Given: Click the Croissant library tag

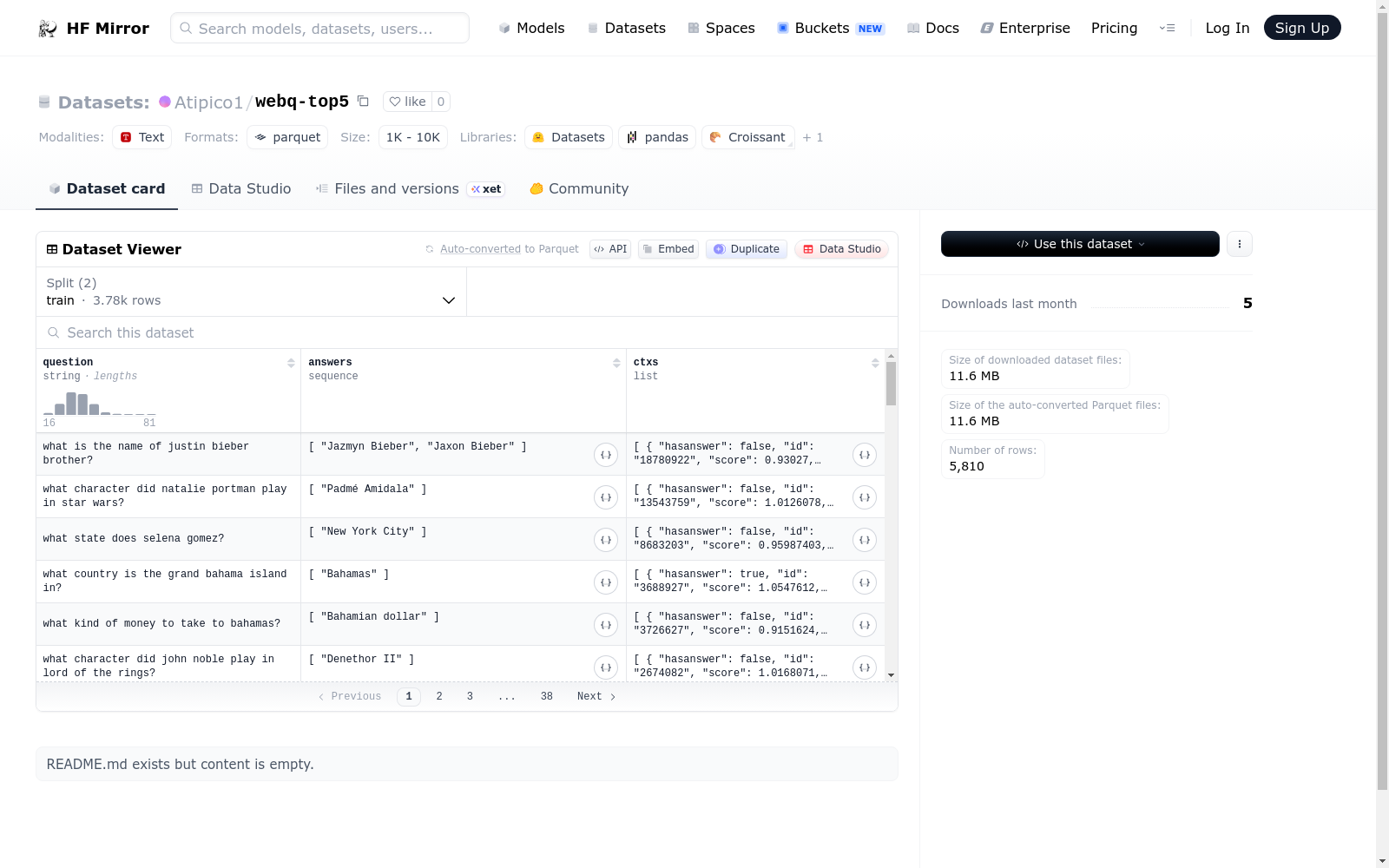Looking at the screenshot, I should [x=748, y=137].
